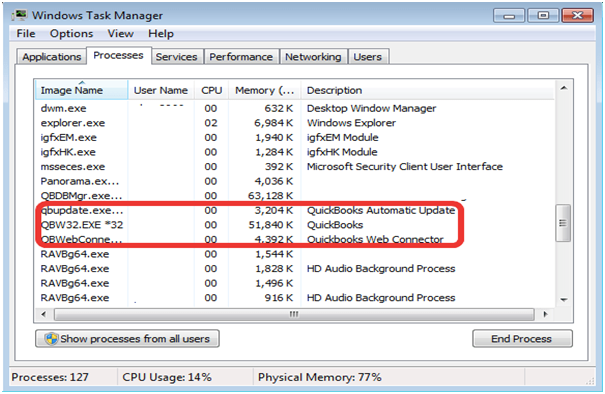This screenshot has width=605, height=394.
Task: Select the QBW32.EXE *32 process
Action: coord(295,225)
